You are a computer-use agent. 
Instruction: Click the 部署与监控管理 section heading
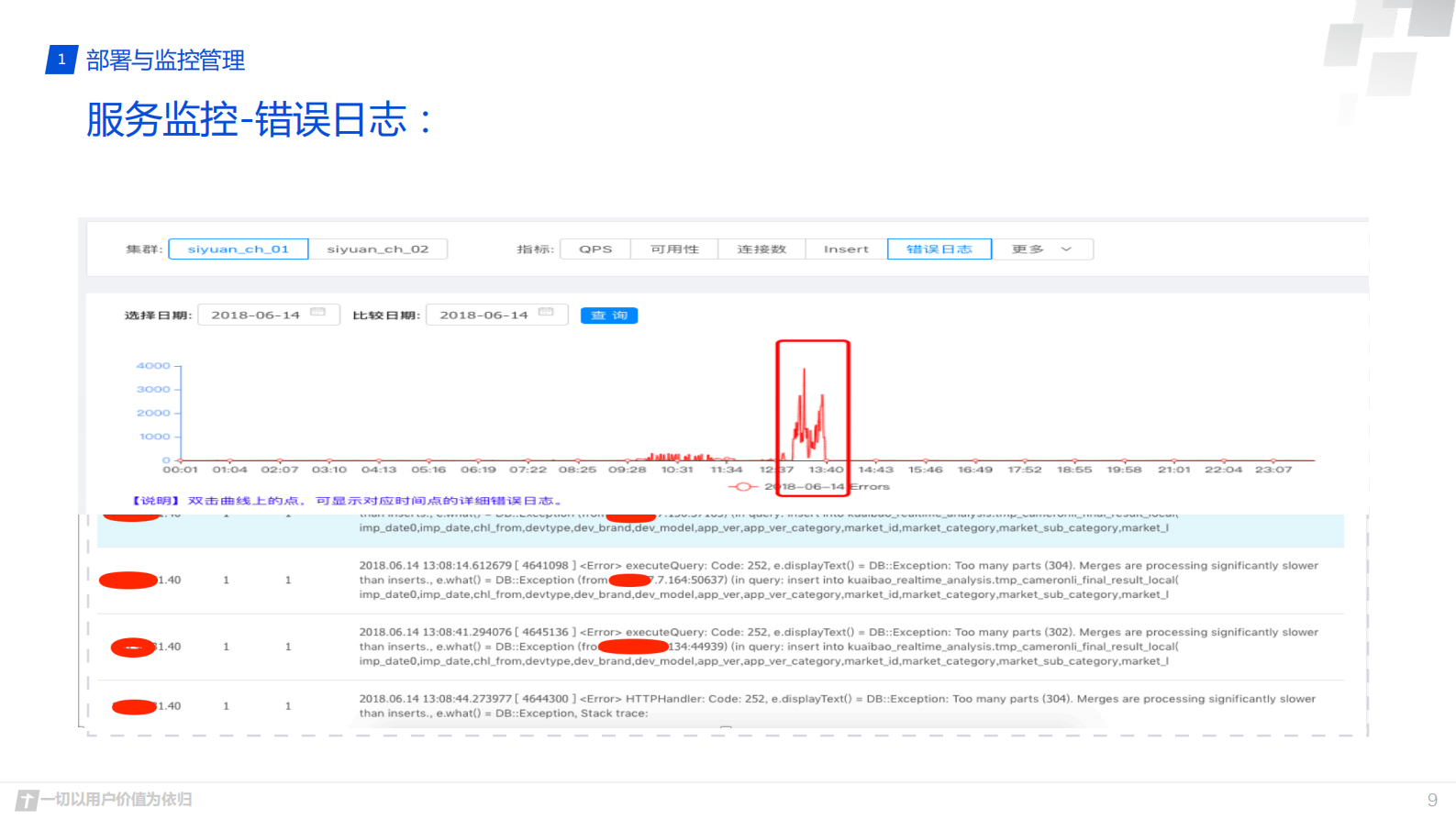click(165, 61)
